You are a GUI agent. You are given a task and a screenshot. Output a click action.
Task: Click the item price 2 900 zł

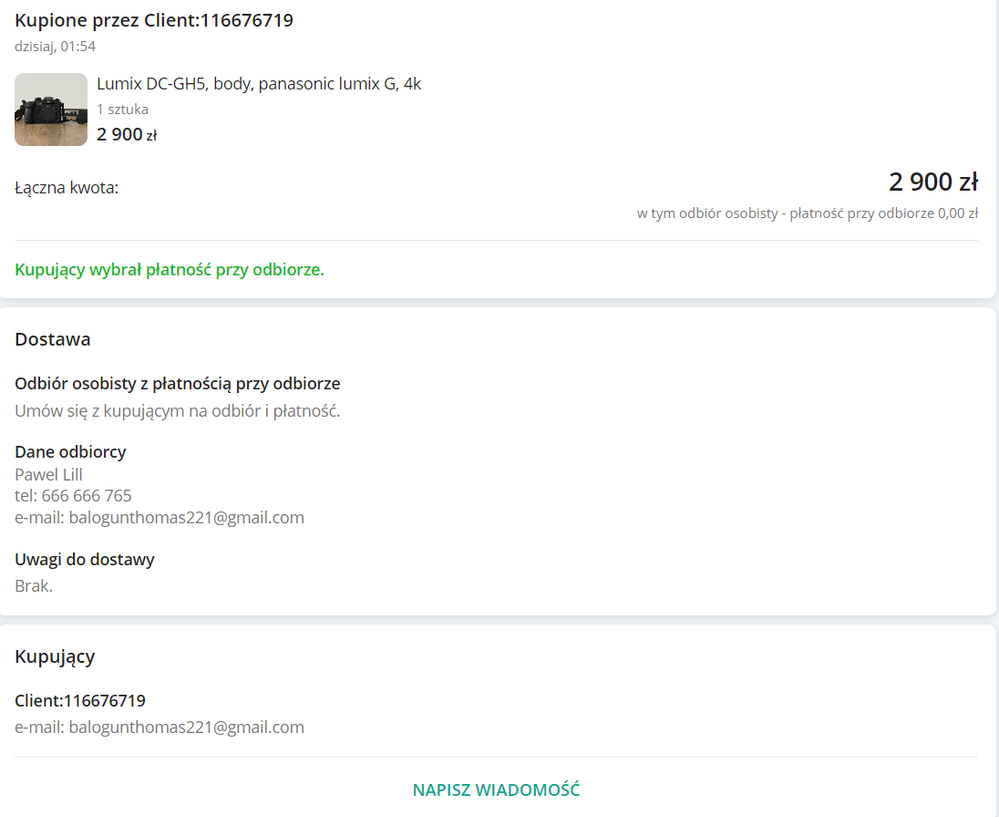[127, 134]
